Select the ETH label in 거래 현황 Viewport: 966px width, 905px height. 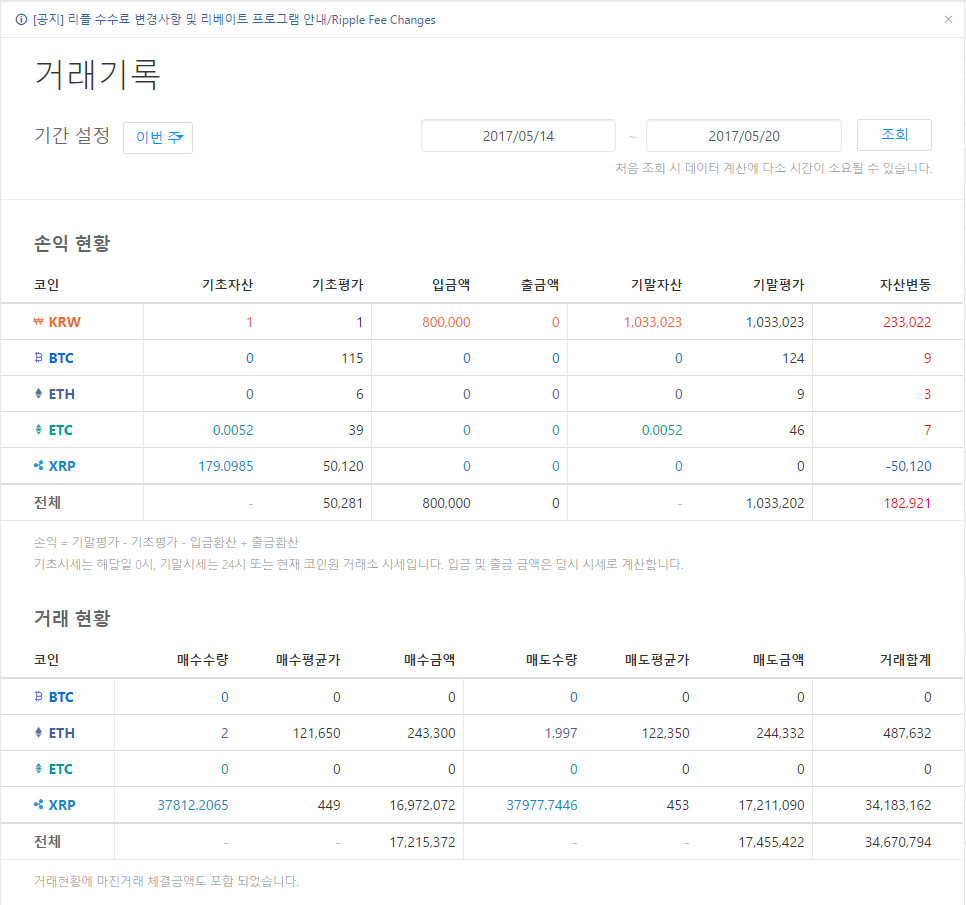coord(62,733)
